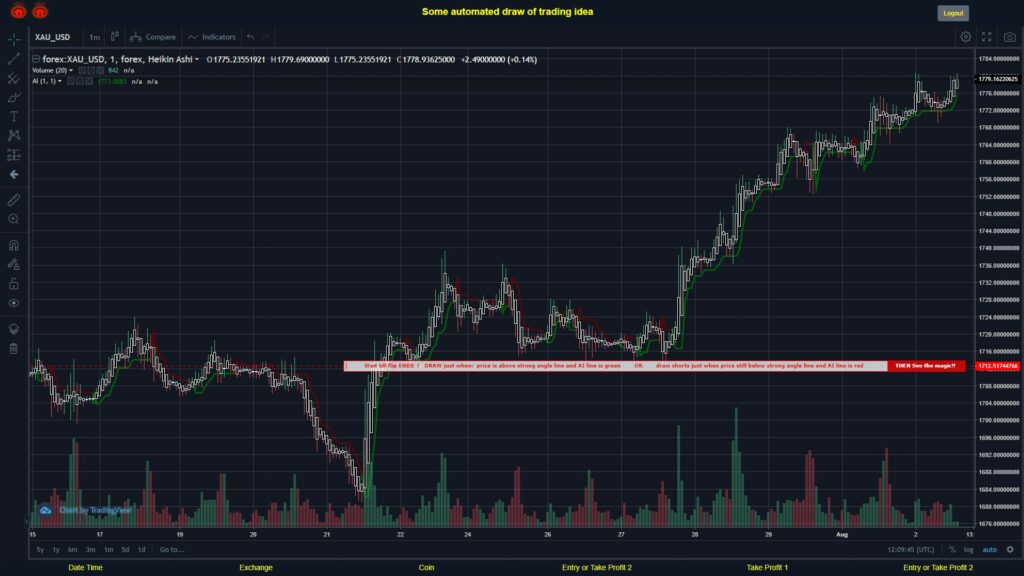Viewport: 1024px width, 576px height.
Task: Open the pitchfork tools icon
Action: [x=14, y=78]
